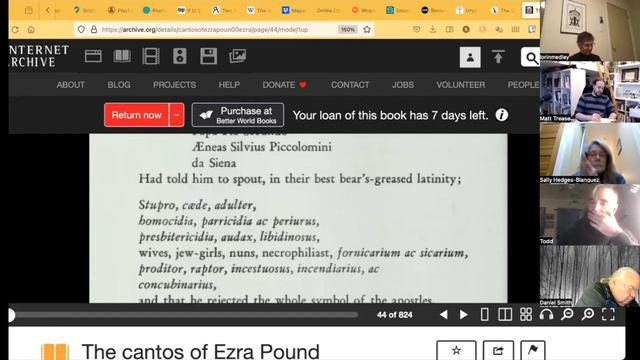Open the Internet Archive video film icon
The image size is (640, 360).
pyautogui.click(x=151, y=56)
